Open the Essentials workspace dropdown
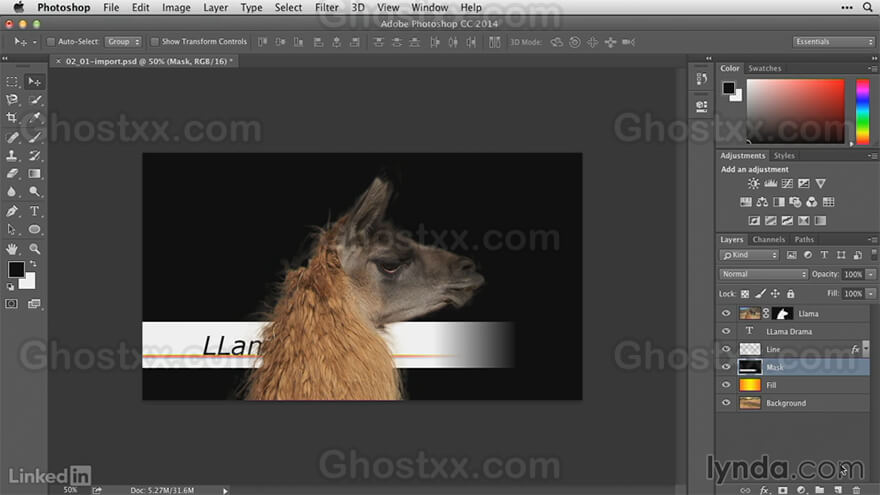The height and width of the screenshot is (495, 880). click(x=834, y=42)
